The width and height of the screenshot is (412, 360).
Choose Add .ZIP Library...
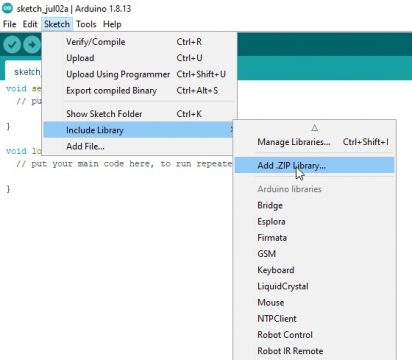(315, 165)
